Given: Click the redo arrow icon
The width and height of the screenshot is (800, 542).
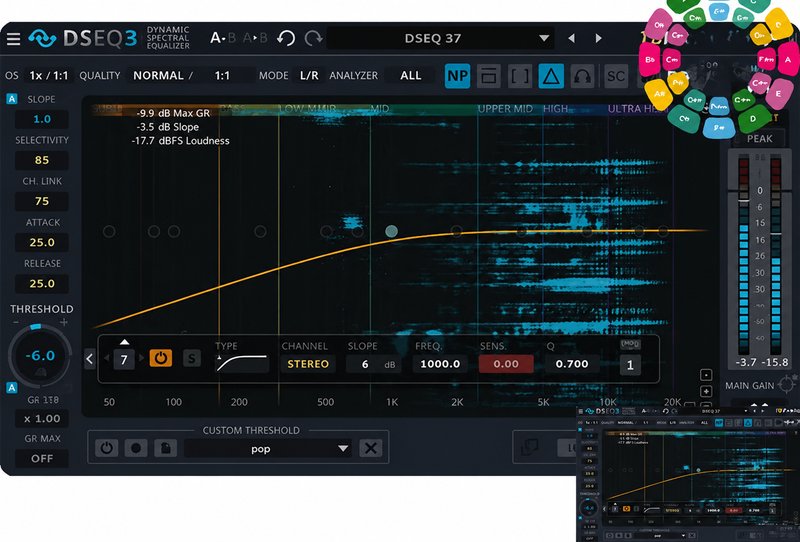Looking at the screenshot, I should (x=313, y=38).
